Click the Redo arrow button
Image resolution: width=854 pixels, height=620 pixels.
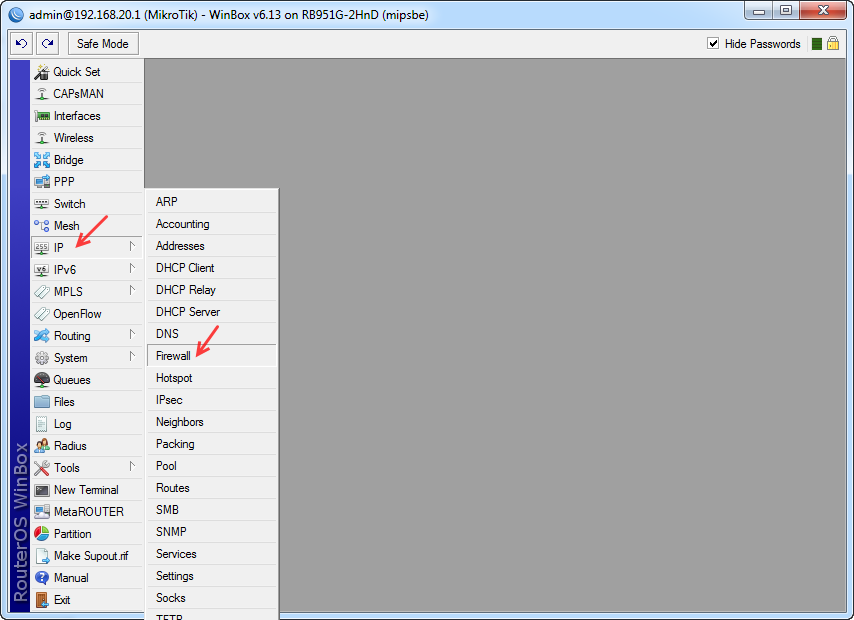pos(47,44)
